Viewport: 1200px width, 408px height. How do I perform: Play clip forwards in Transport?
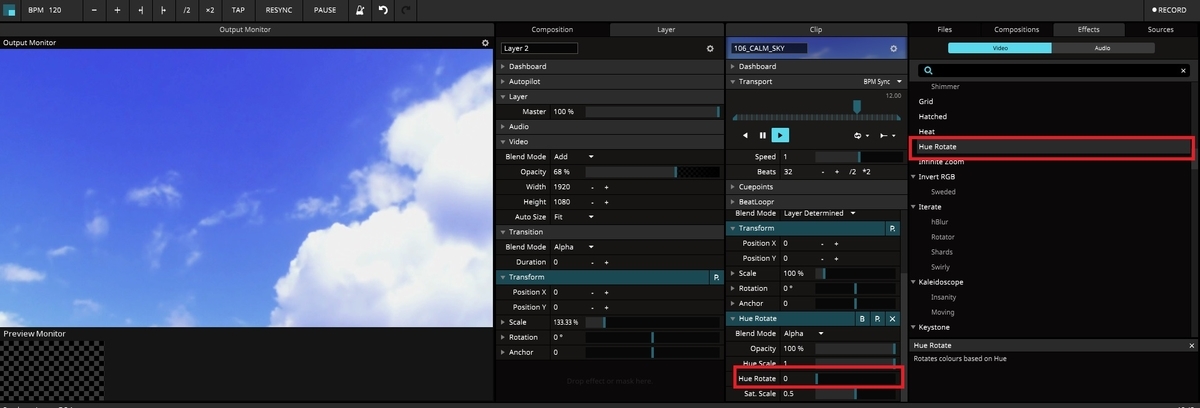point(781,135)
